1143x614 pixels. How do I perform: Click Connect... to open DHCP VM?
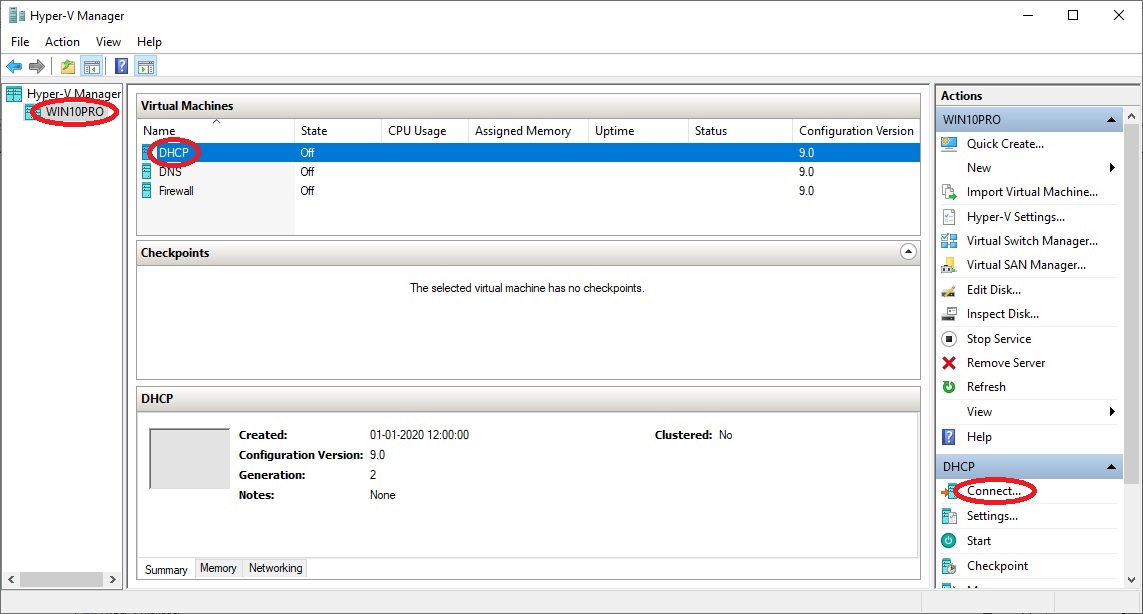coord(994,491)
